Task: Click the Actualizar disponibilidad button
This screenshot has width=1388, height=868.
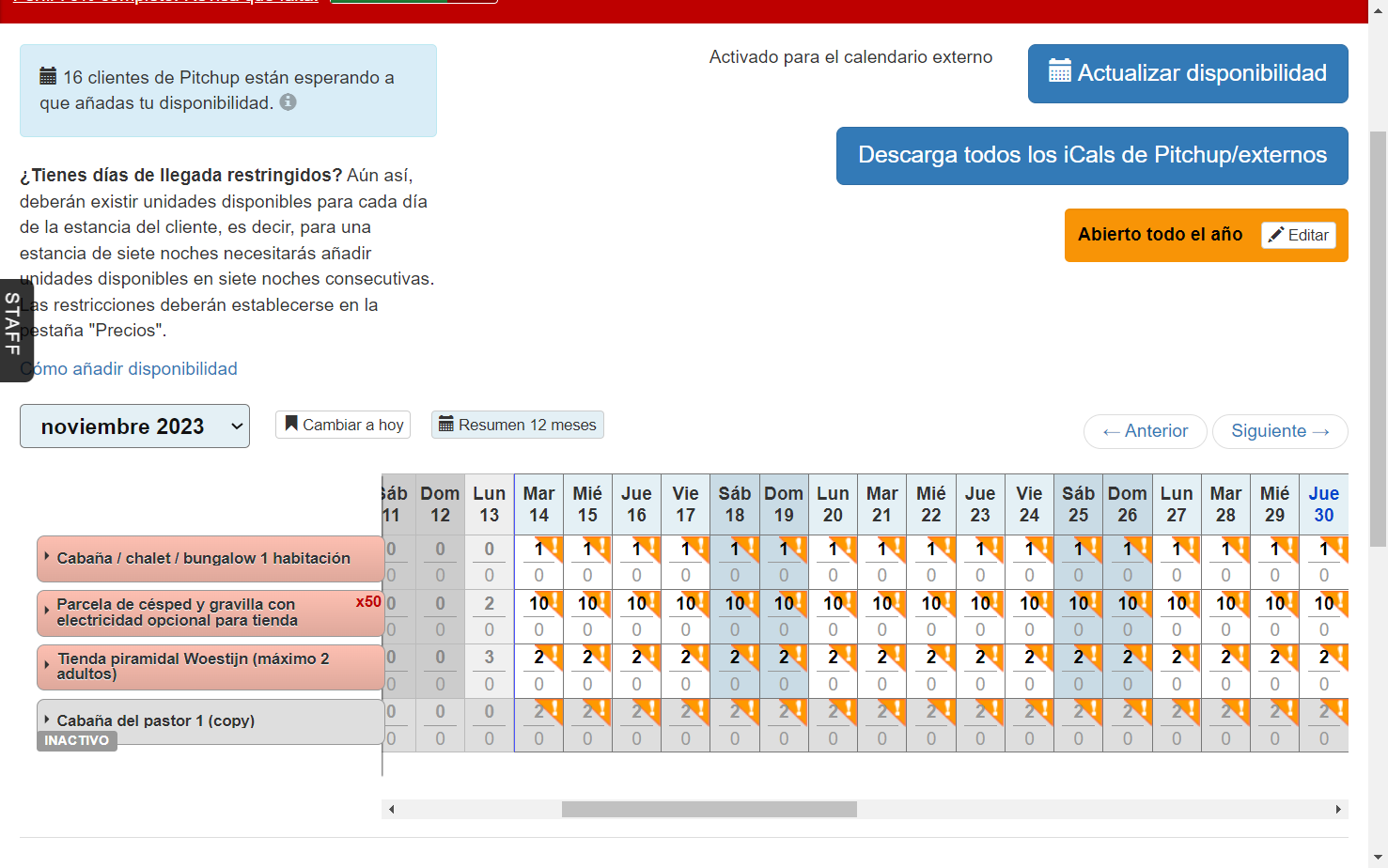Action: pos(1188,73)
